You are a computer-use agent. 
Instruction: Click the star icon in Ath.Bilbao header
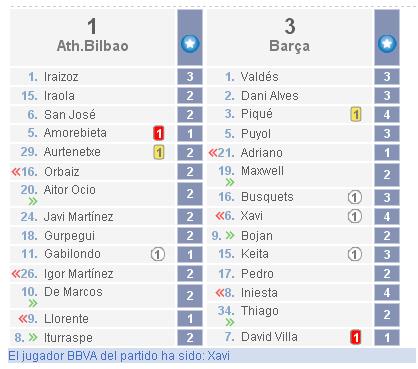(x=190, y=44)
